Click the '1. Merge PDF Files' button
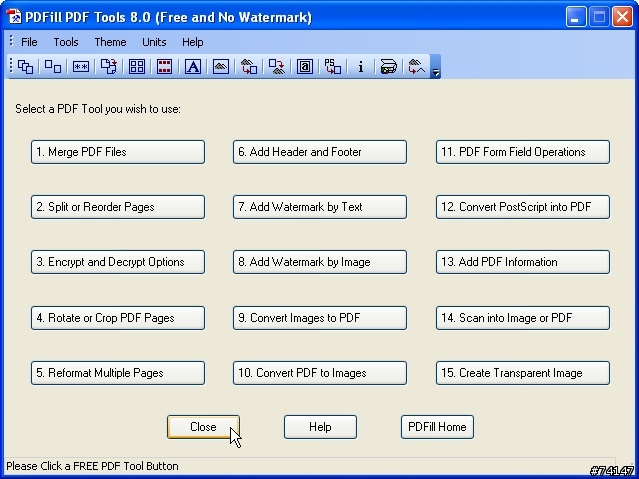The height and width of the screenshot is (479, 639). tap(118, 152)
